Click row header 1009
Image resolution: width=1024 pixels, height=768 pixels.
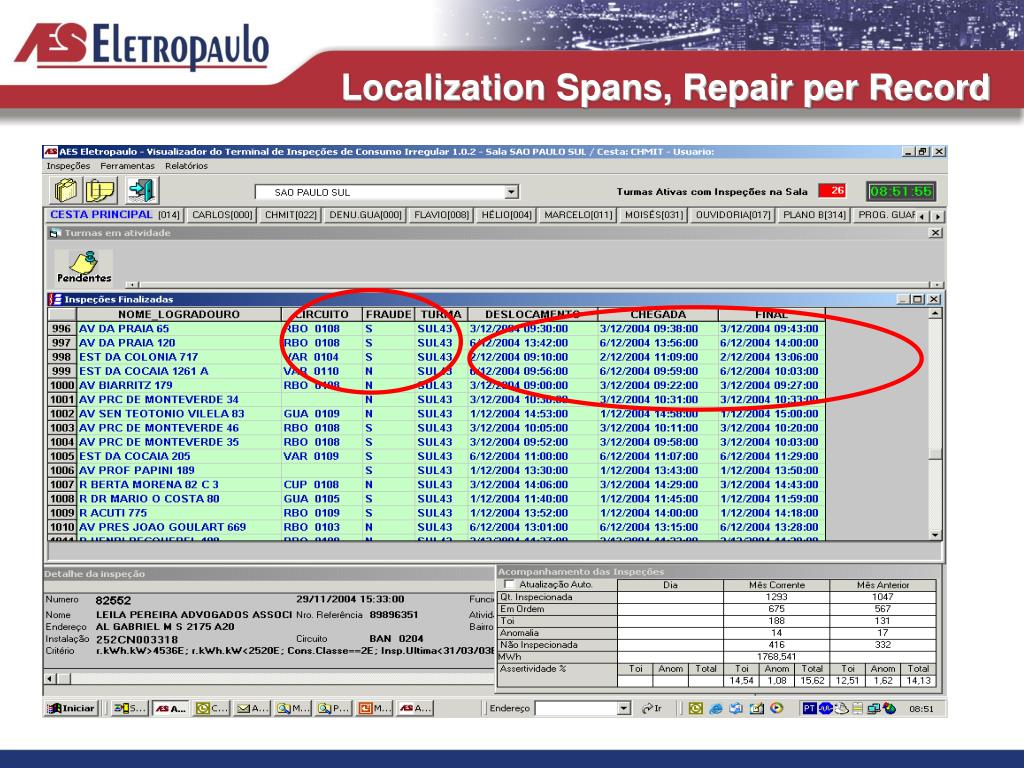point(62,513)
